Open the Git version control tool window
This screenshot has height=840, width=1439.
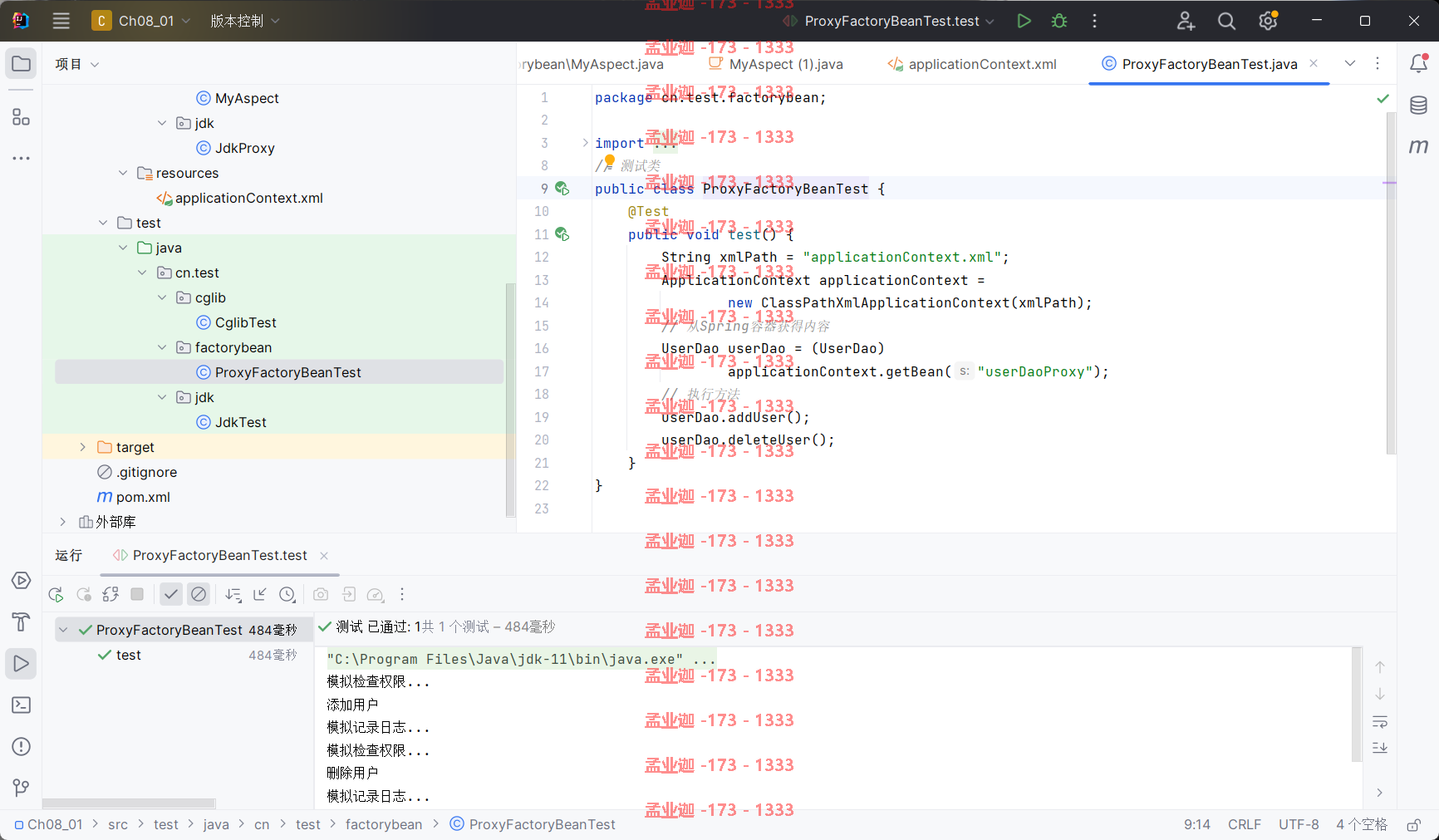(x=21, y=787)
